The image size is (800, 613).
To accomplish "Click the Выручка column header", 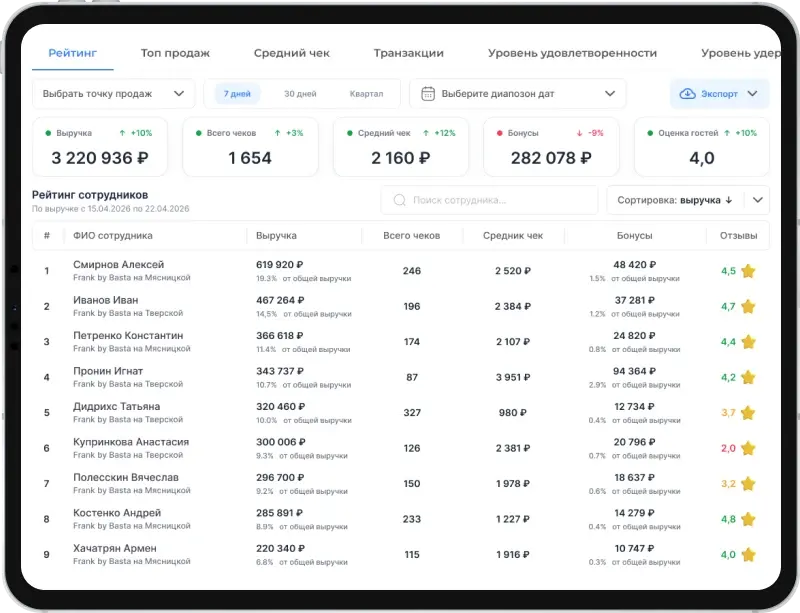I will (276, 236).
